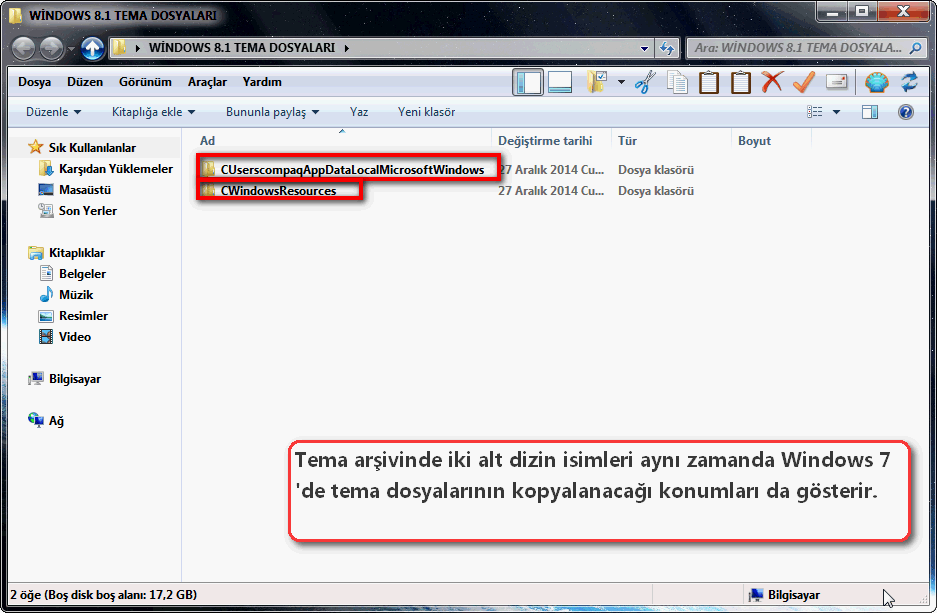Open Bununla paylaş dropdown

[x=272, y=112]
